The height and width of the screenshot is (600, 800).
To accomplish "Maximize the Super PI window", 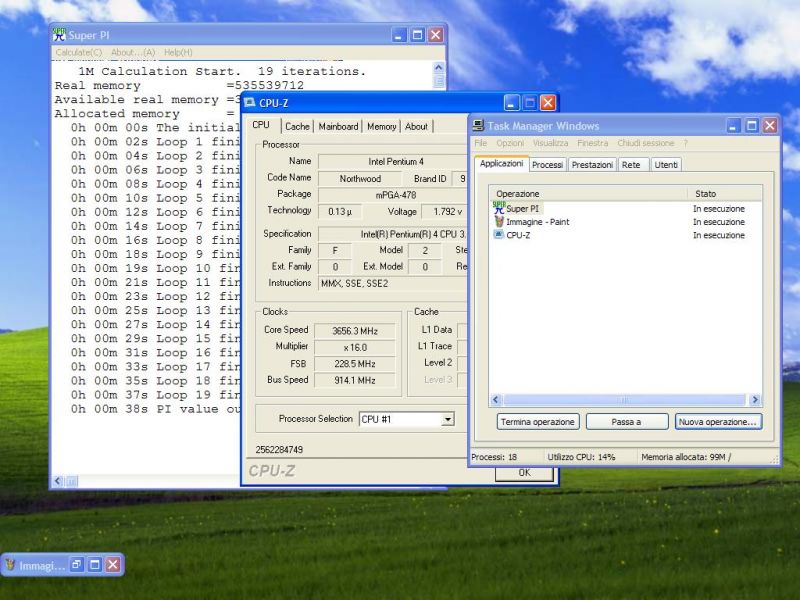I will tap(417, 35).
